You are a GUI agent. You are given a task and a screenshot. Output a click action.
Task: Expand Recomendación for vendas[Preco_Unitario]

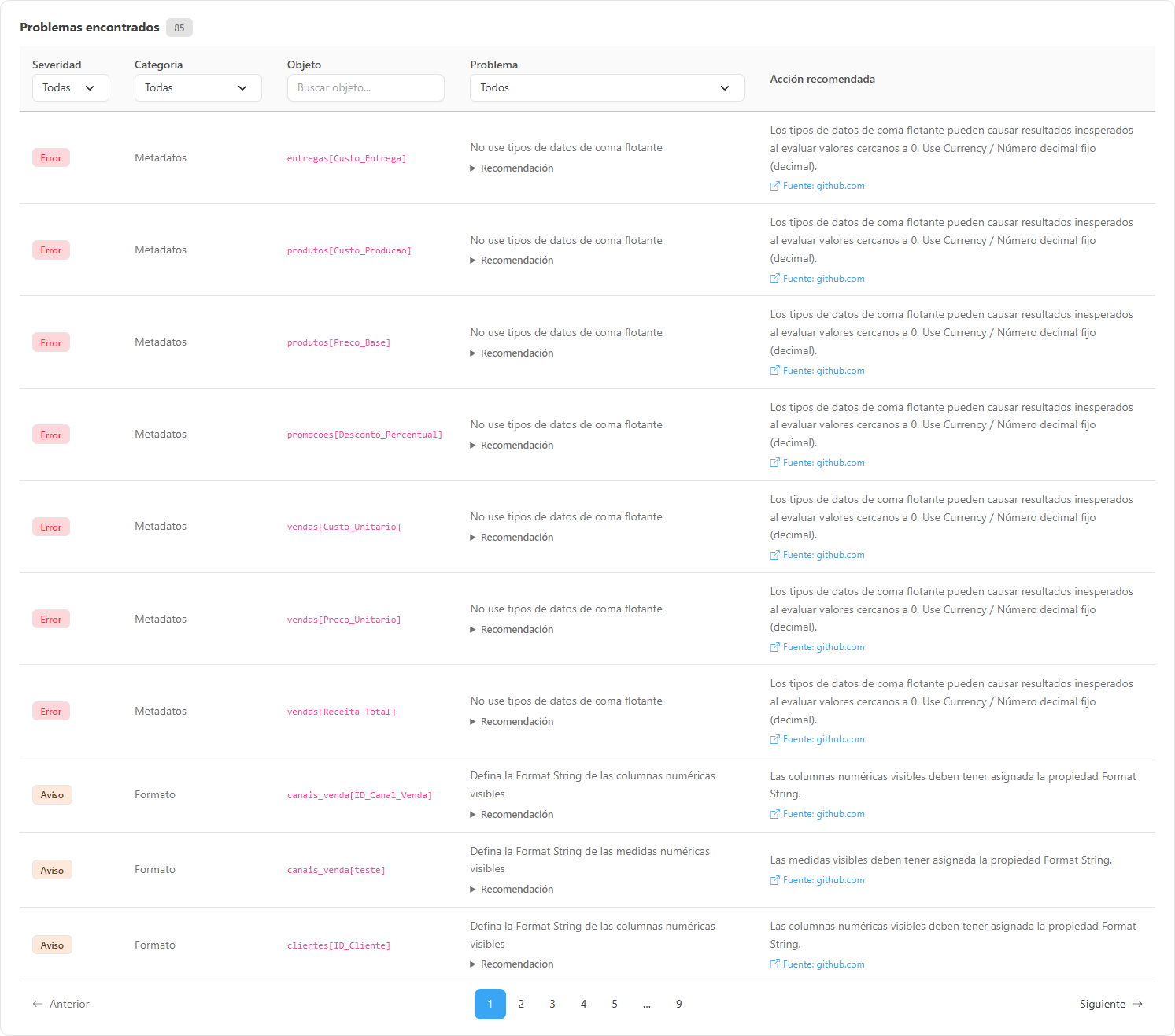click(512, 630)
